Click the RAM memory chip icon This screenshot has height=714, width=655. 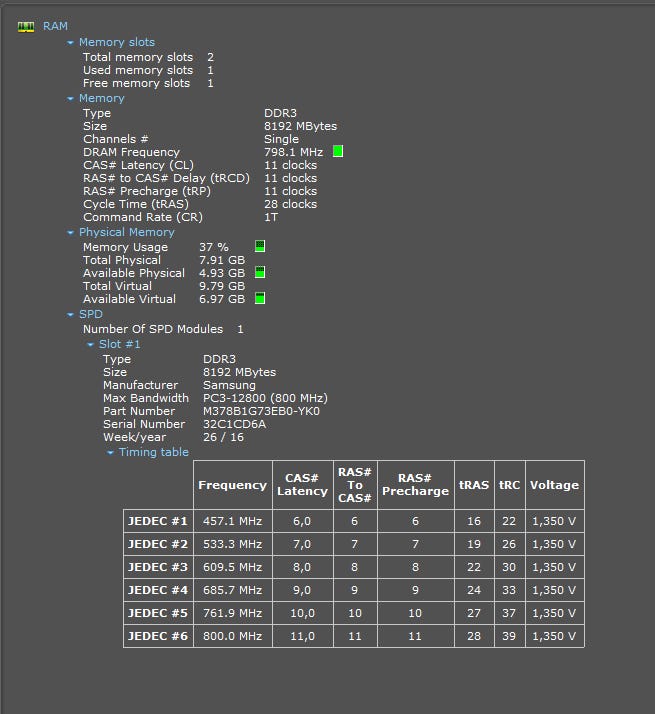coord(26,27)
